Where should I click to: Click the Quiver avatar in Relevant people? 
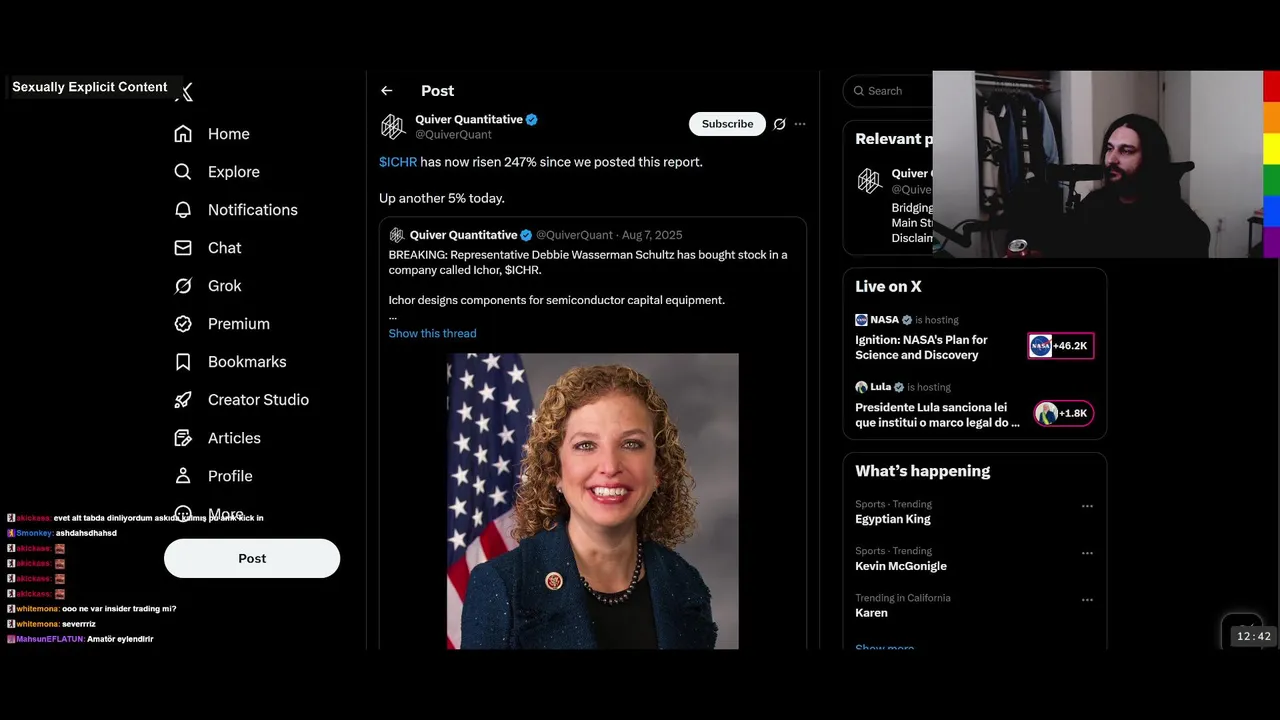pos(870,181)
